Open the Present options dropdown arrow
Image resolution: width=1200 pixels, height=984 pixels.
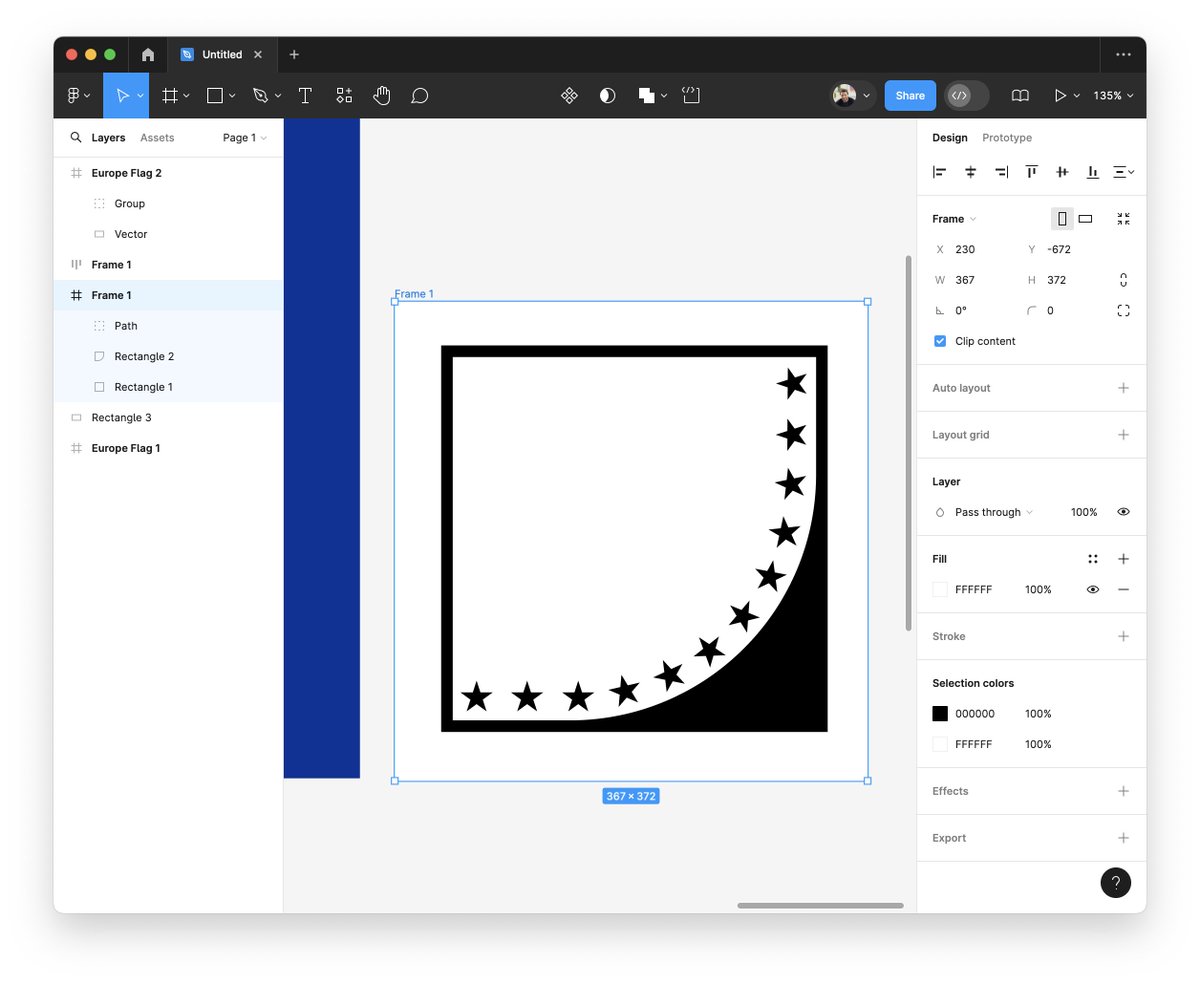1077,96
